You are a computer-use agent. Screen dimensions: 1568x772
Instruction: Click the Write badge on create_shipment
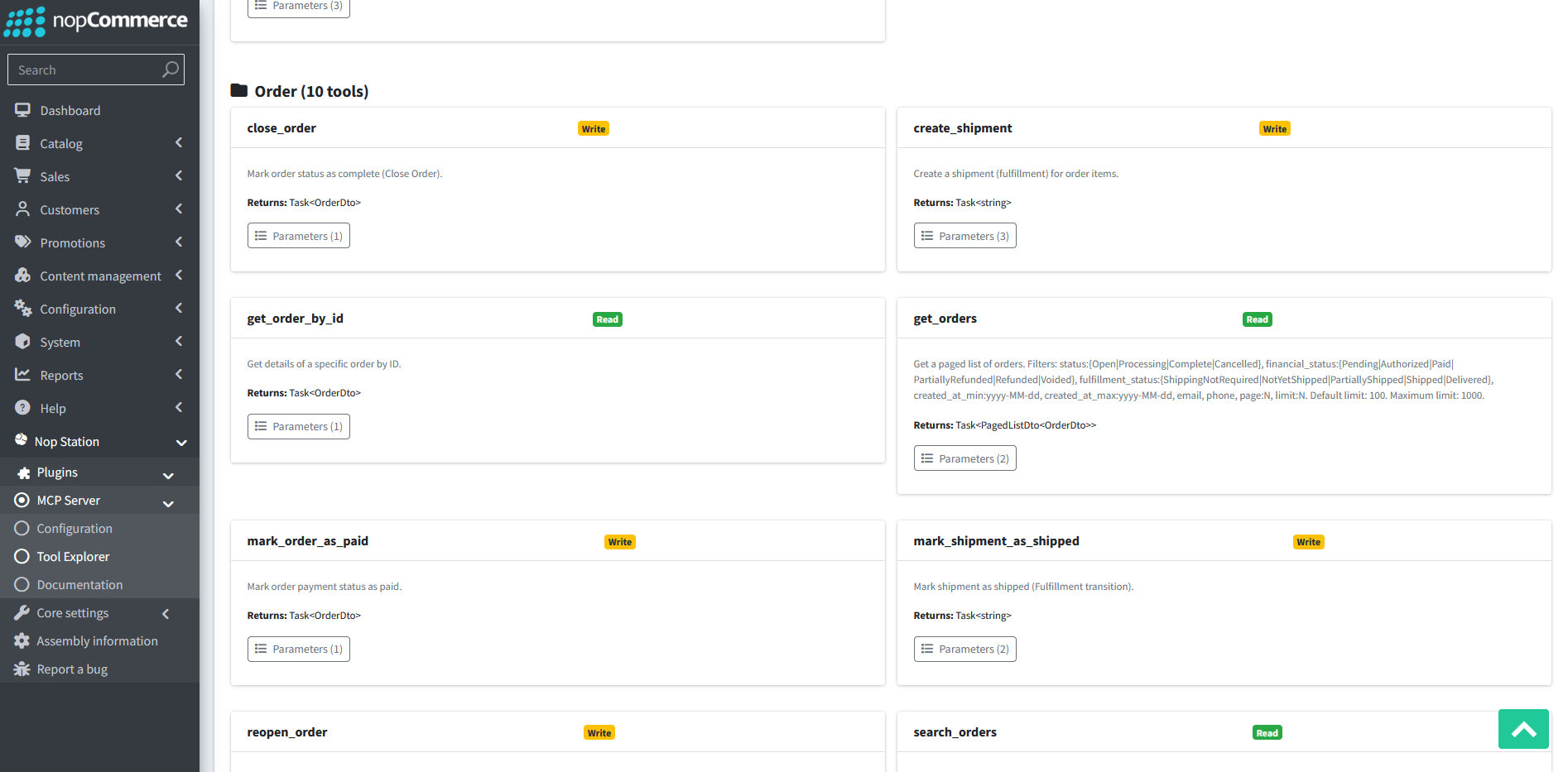click(1275, 128)
